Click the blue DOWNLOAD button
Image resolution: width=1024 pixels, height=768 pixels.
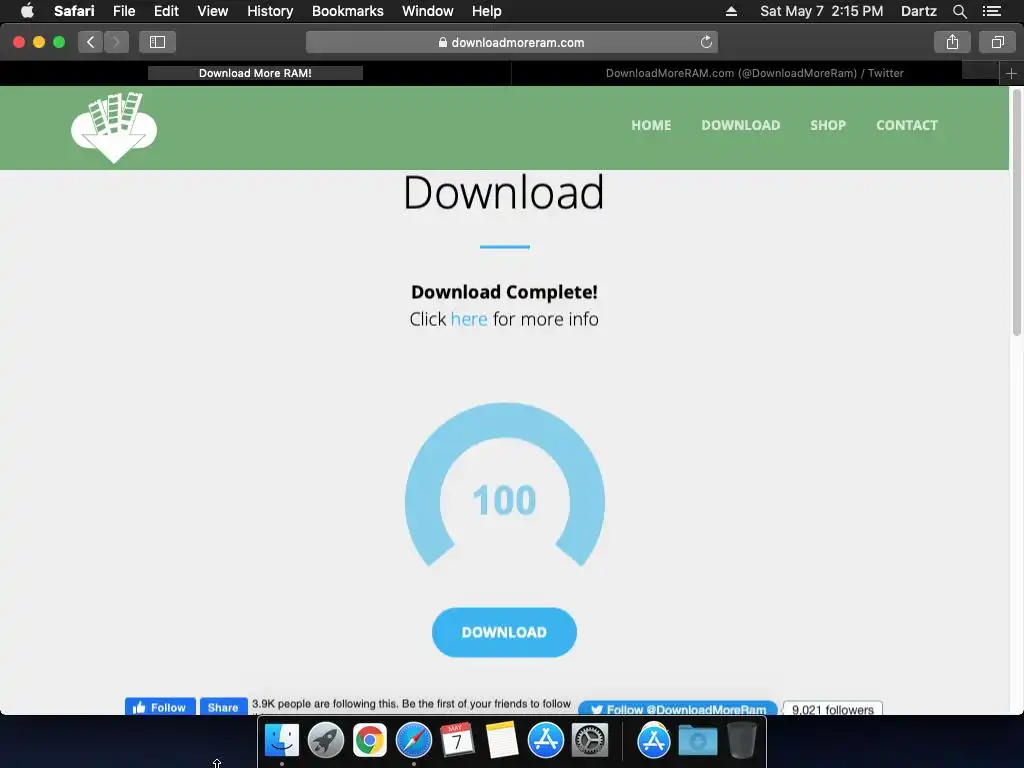click(504, 632)
